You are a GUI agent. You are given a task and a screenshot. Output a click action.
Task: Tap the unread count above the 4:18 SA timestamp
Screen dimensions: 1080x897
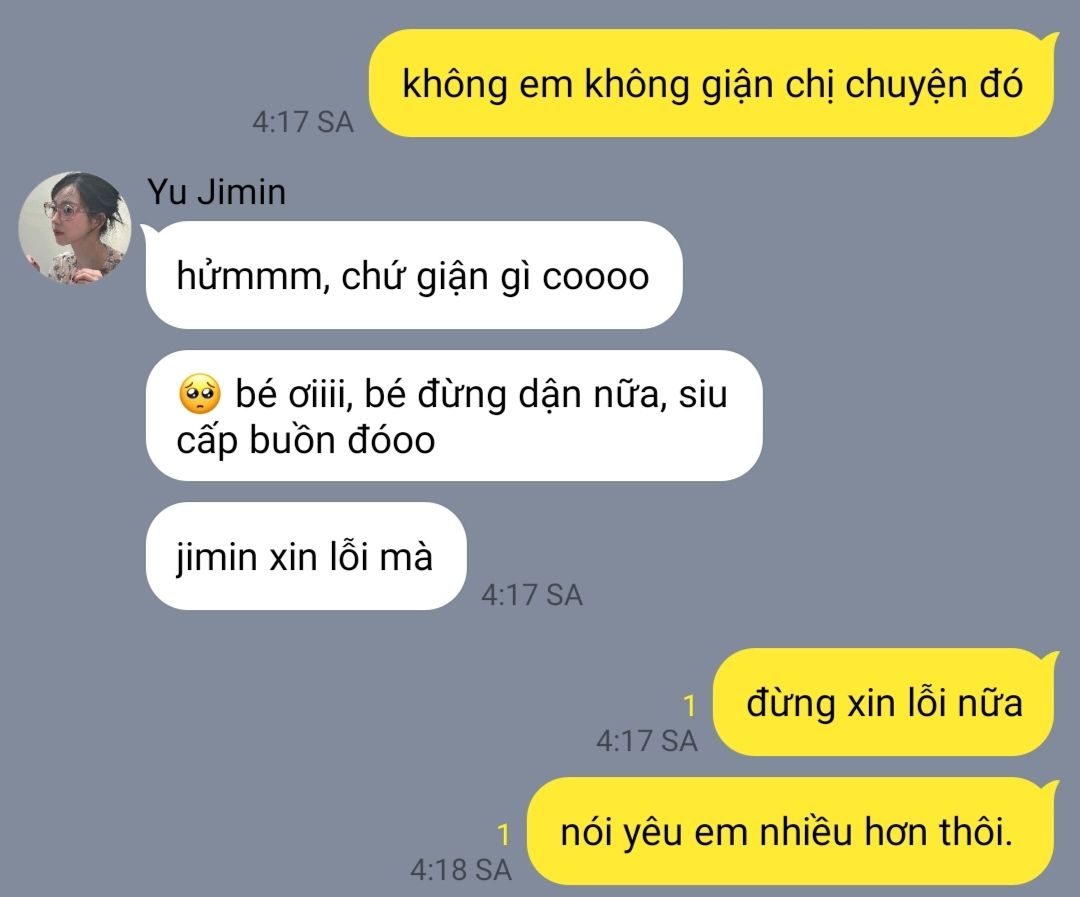(504, 834)
